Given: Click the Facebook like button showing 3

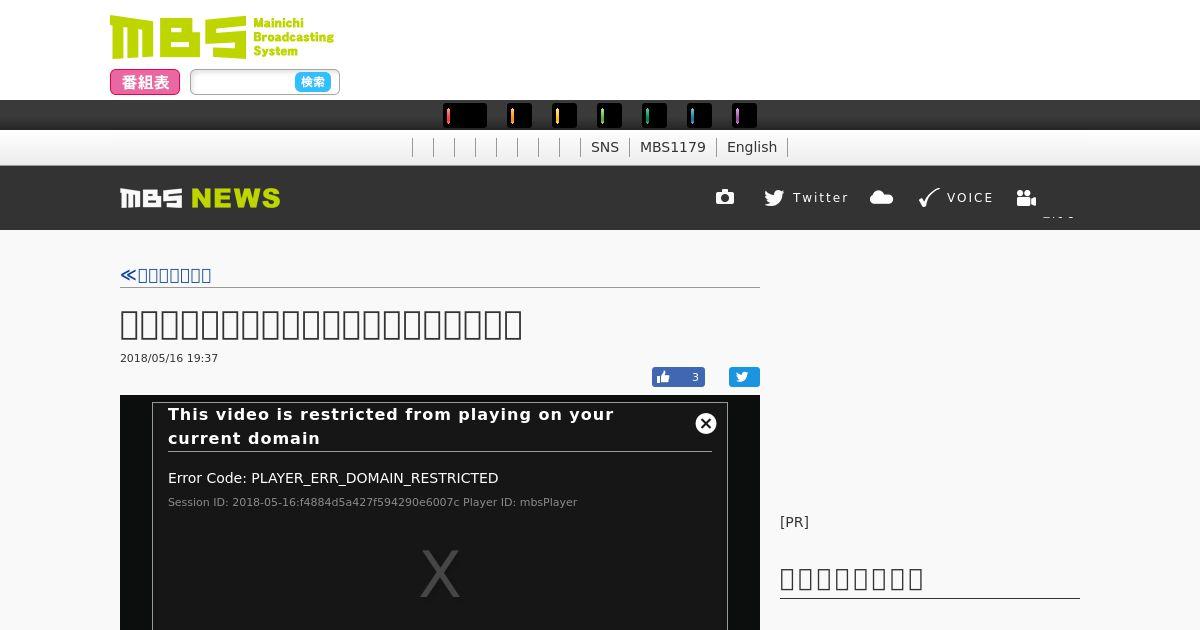Looking at the screenshot, I should [678, 377].
